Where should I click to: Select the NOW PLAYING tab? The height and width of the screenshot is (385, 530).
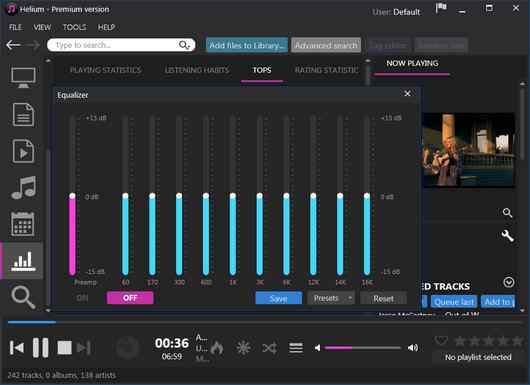pyautogui.click(x=412, y=63)
